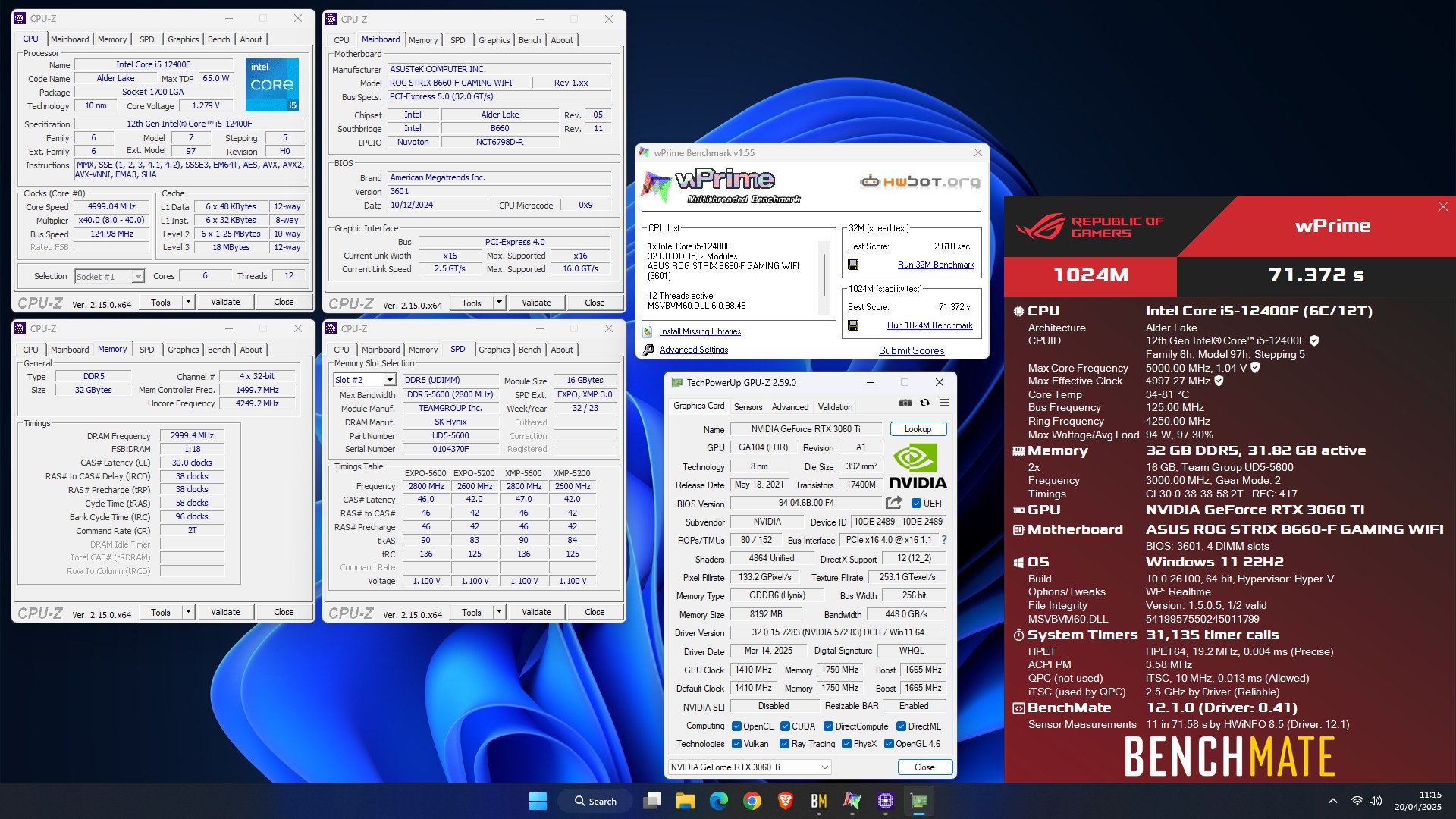Click the volume icon in the system tray
Image resolution: width=1456 pixels, height=819 pixels.
tap(1376, 801)
